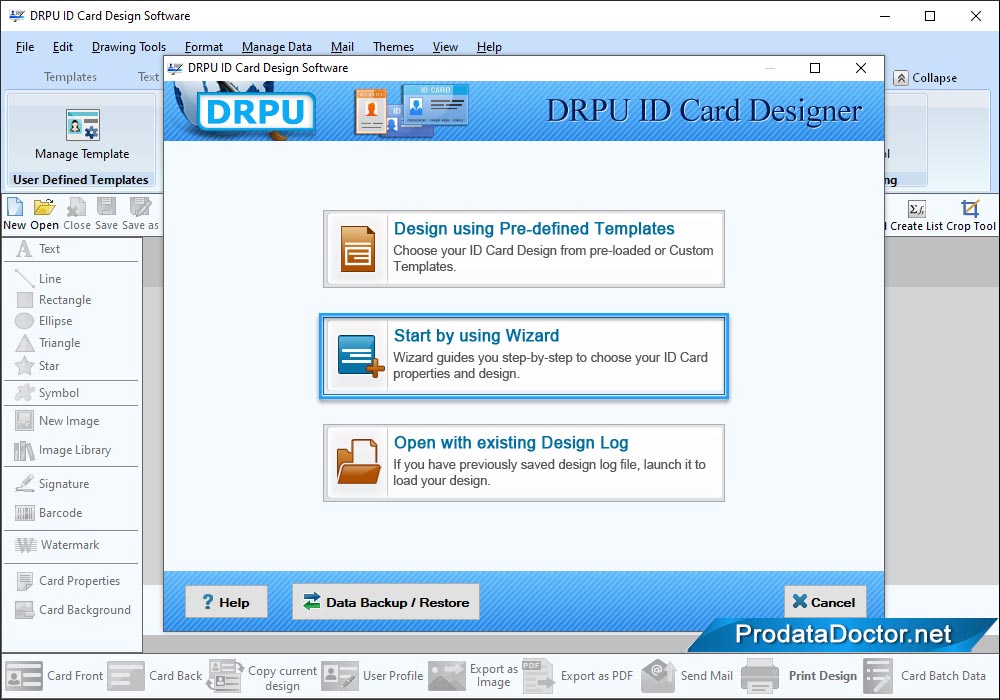This screenshot has height=700, width=1000.
Task: Open the Manage Data menu
Action: coord(277,47)
